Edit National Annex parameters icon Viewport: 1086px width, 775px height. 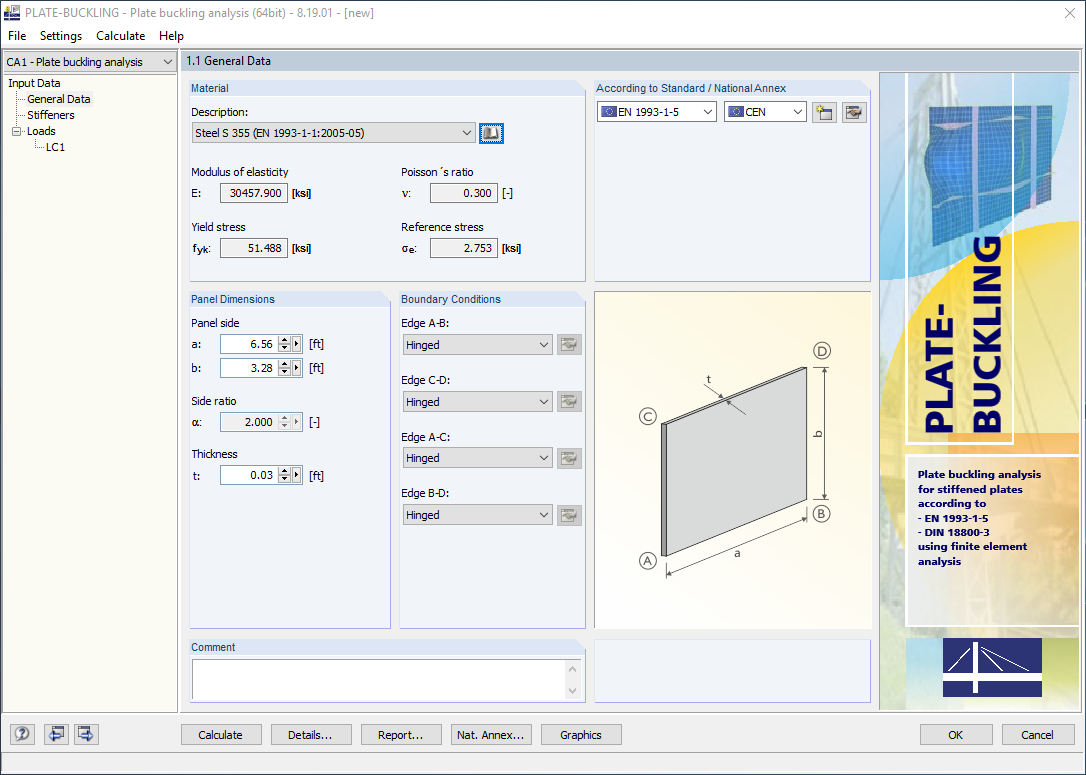tap(853, 111)
